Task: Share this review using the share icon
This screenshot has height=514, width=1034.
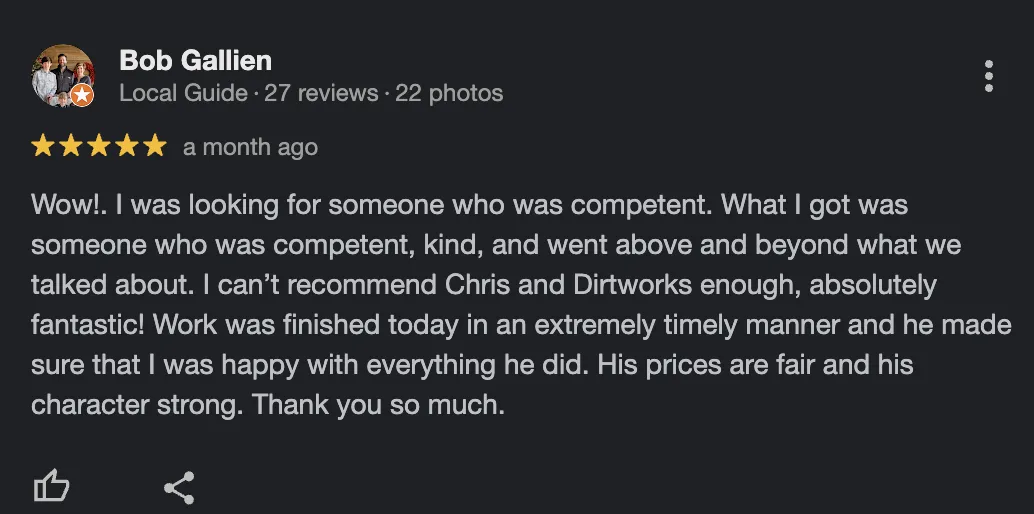Action: click(179, 488)
